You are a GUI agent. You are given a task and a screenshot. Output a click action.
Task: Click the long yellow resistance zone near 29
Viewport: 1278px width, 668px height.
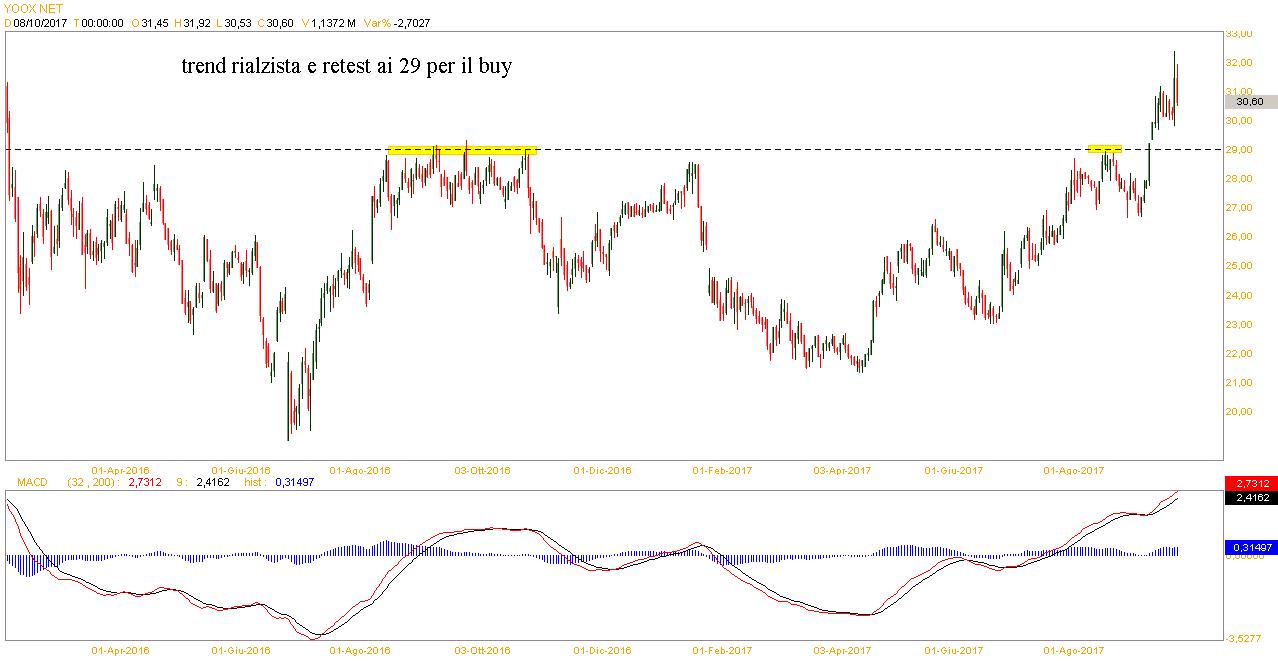462,150
